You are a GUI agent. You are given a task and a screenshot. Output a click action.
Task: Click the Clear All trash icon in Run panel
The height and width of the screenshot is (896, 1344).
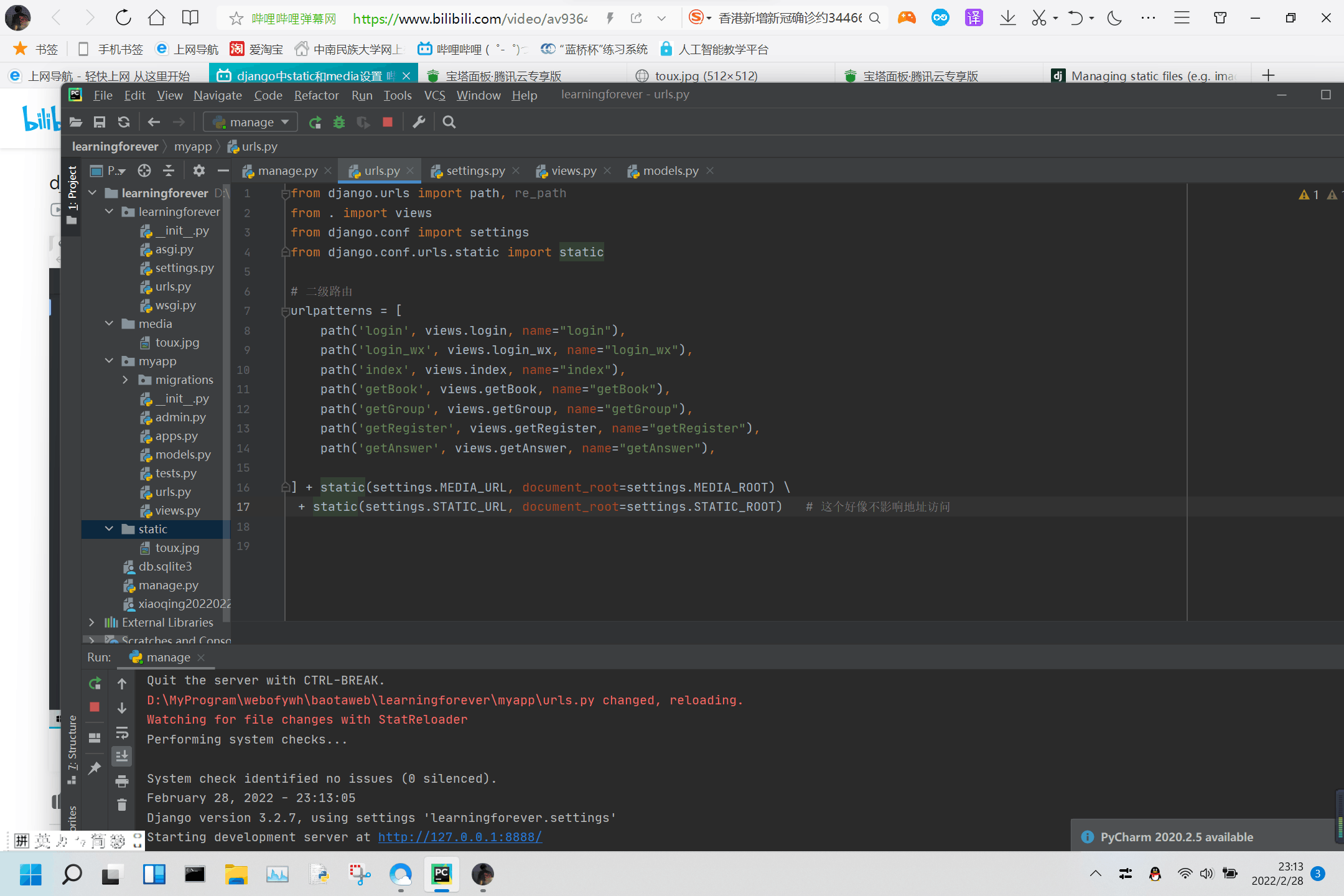click(122, 805)
